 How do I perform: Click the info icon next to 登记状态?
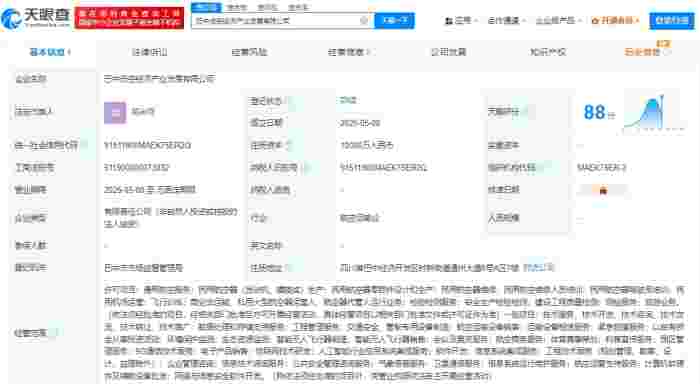288,101
